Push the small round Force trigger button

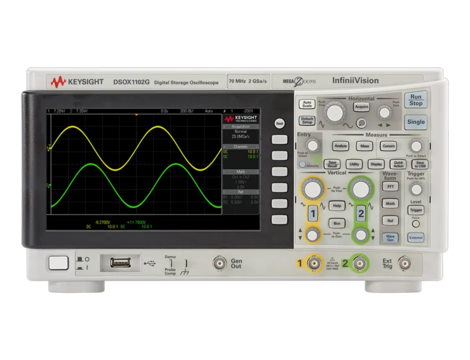pyautogui.click(x=416, y=224)
